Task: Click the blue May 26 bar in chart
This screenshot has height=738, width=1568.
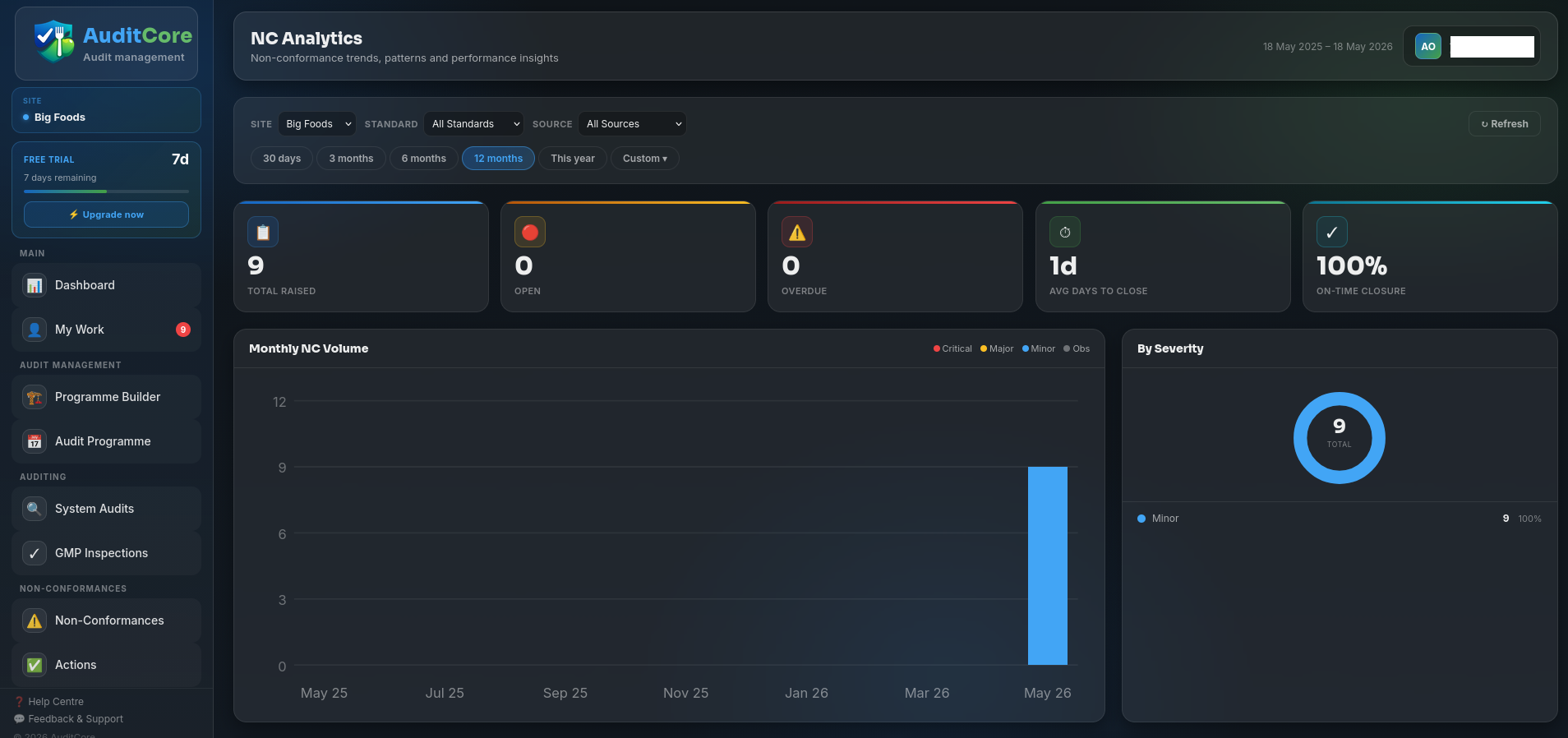Action: coord(1048,565)
